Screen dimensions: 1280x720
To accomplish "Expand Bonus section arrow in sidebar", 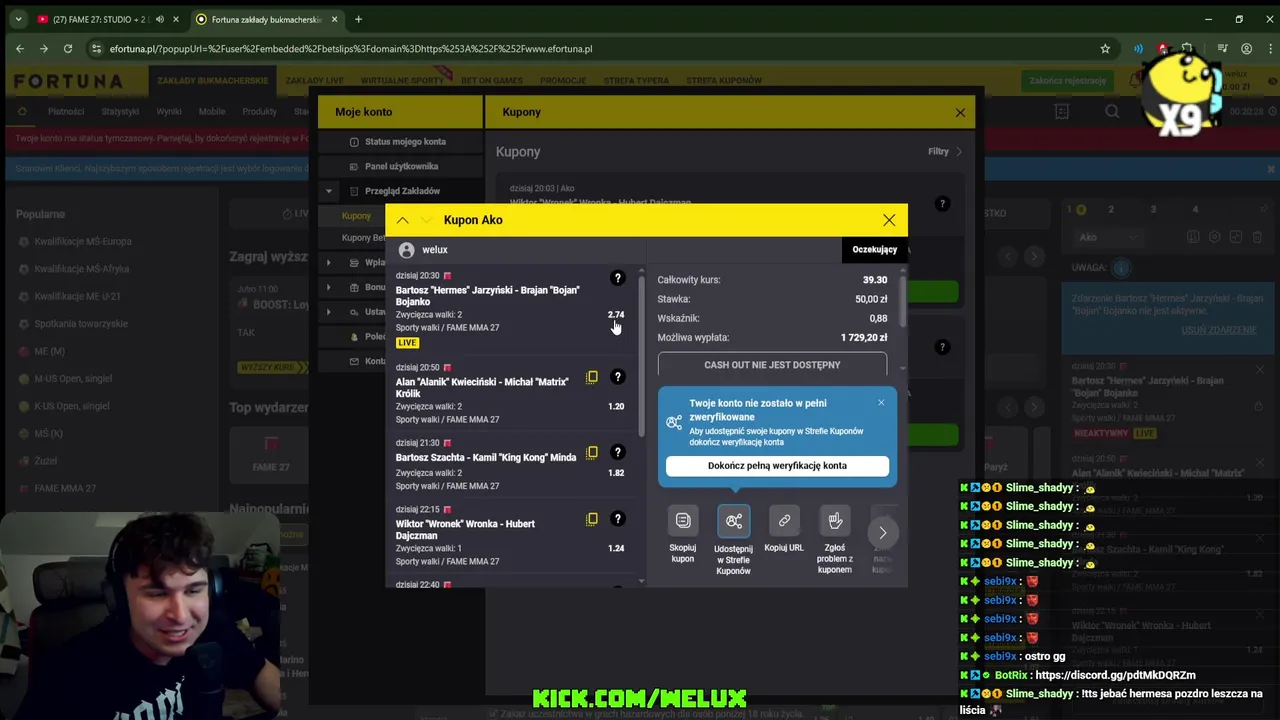I will point(329,287).
